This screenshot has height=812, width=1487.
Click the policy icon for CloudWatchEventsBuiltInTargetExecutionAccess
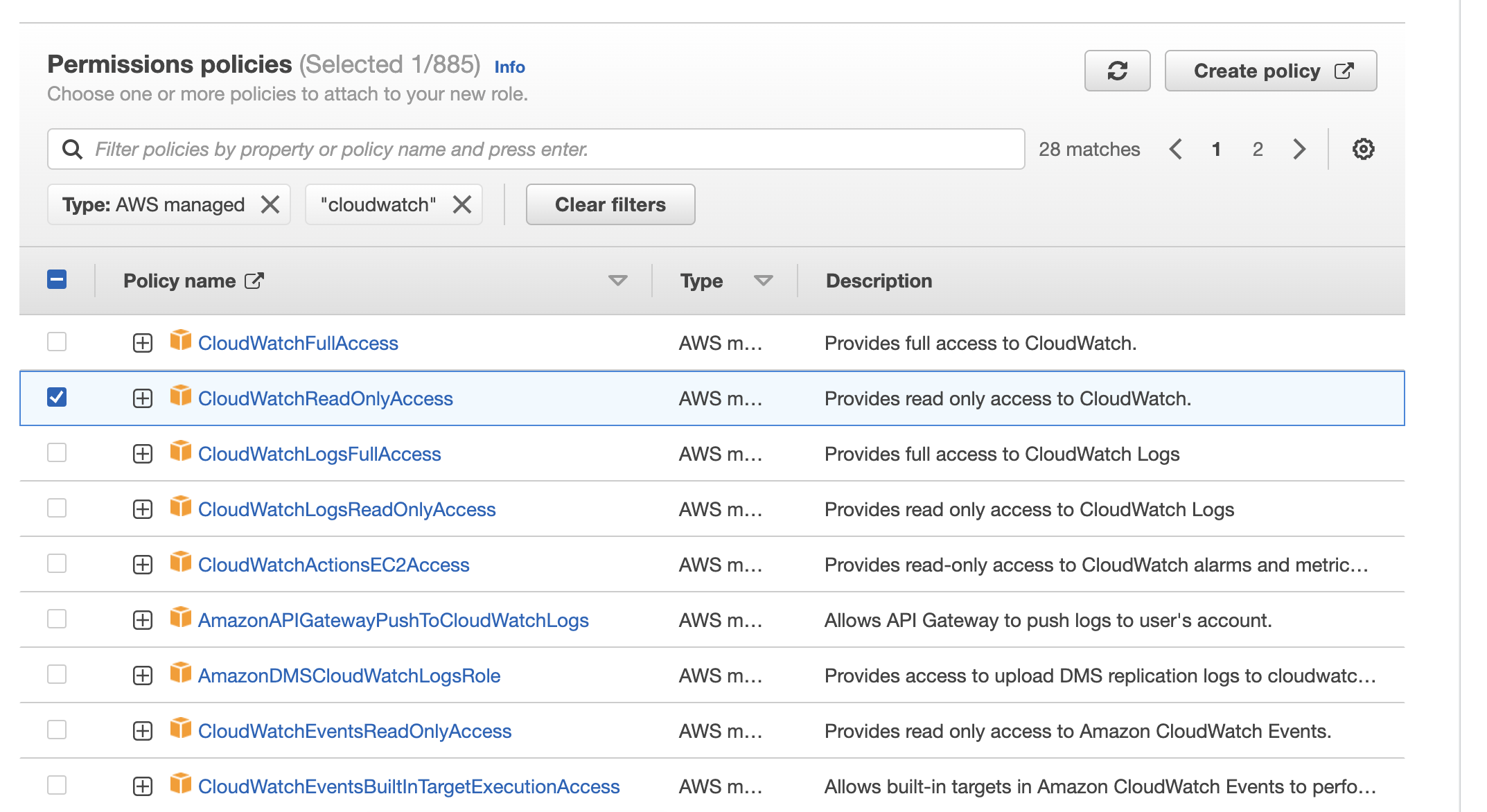(x=181, y=784)
